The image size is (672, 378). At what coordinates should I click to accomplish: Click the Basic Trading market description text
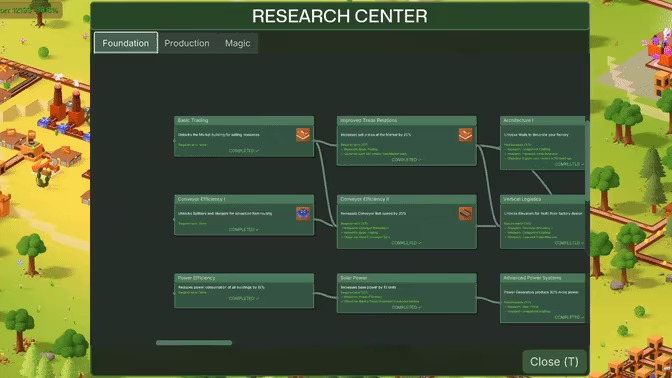point(219,135)
